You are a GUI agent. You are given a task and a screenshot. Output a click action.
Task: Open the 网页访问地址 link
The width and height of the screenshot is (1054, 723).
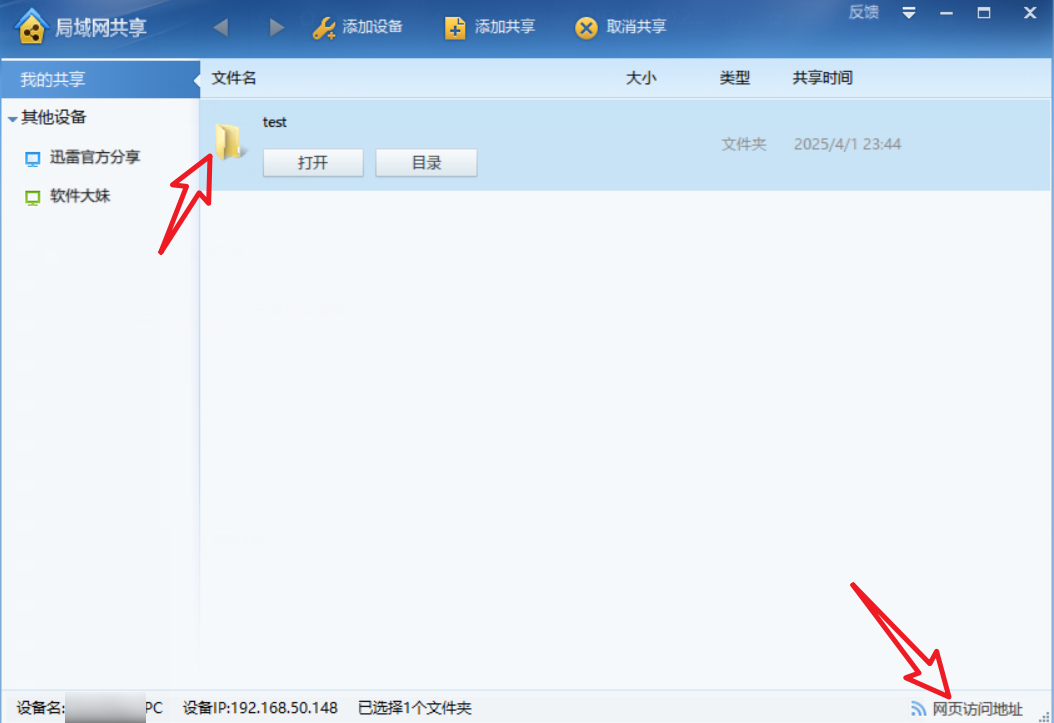click(977, 709)
